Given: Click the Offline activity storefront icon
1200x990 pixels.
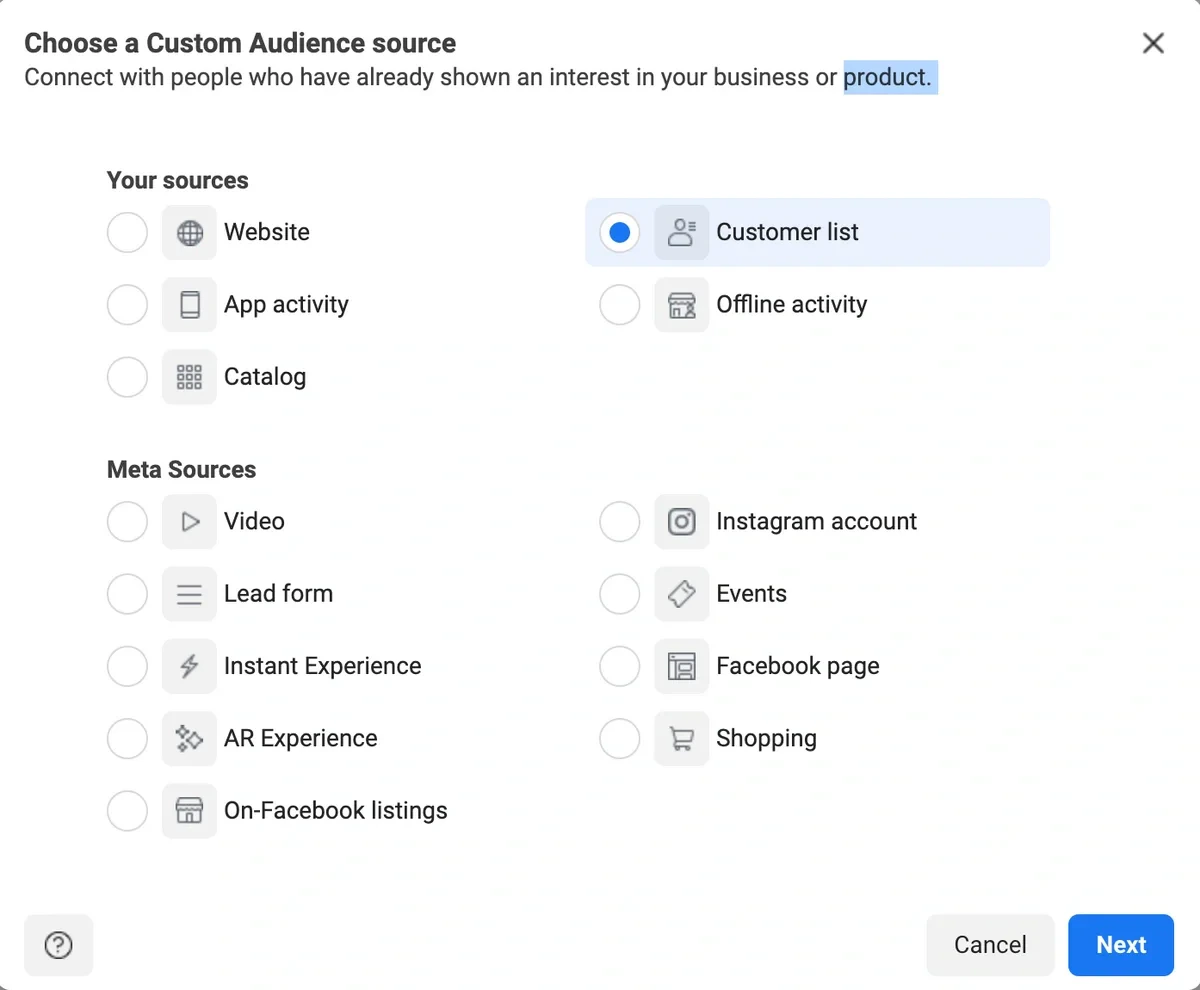Looking at the screenshot, I should (x=682, y=304).
